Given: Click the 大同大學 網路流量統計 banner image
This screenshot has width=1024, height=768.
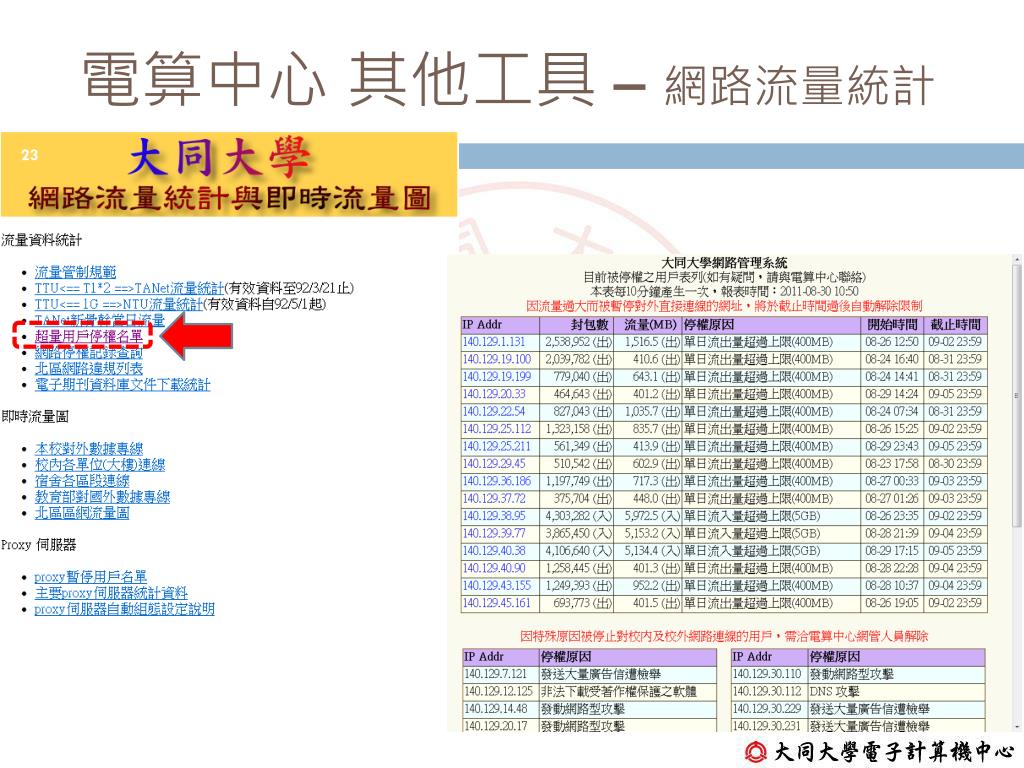Looking at the screenshot, I should [x=229, y=174].
